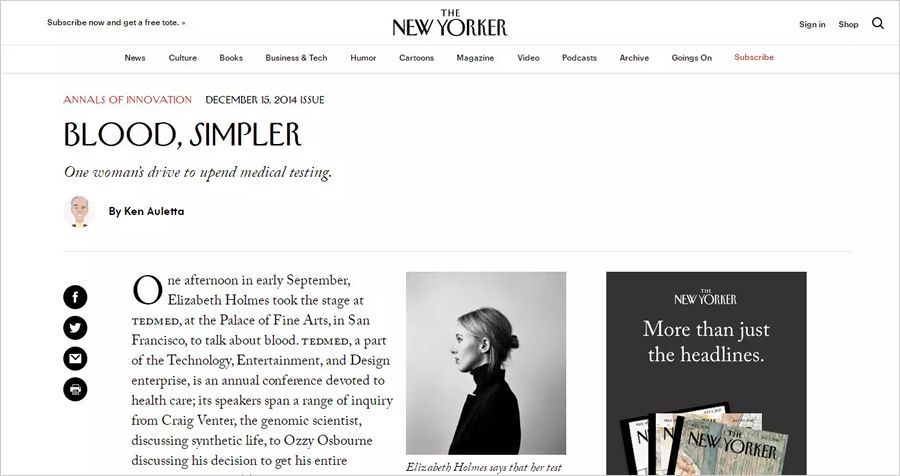Screen dimensions: 900x476
Task: Share article via Twitter bird icon
Action: tap(75, 328)
